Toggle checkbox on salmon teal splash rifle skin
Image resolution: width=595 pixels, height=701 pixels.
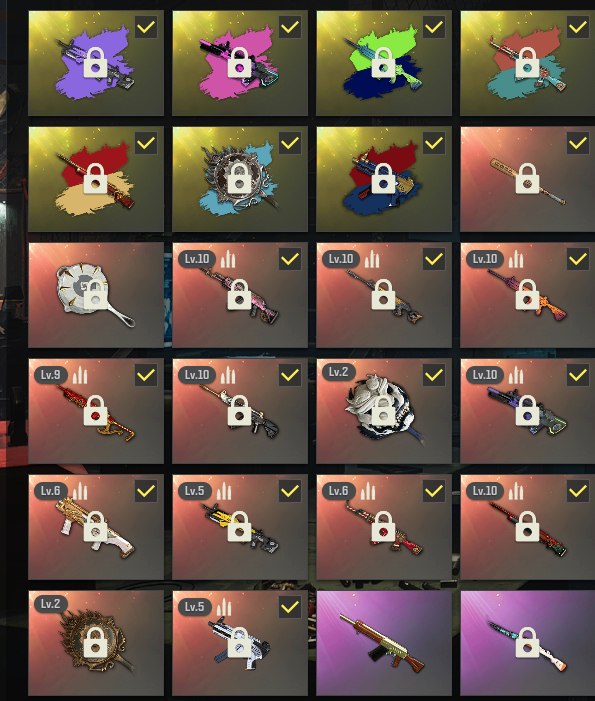pos(578,27)
